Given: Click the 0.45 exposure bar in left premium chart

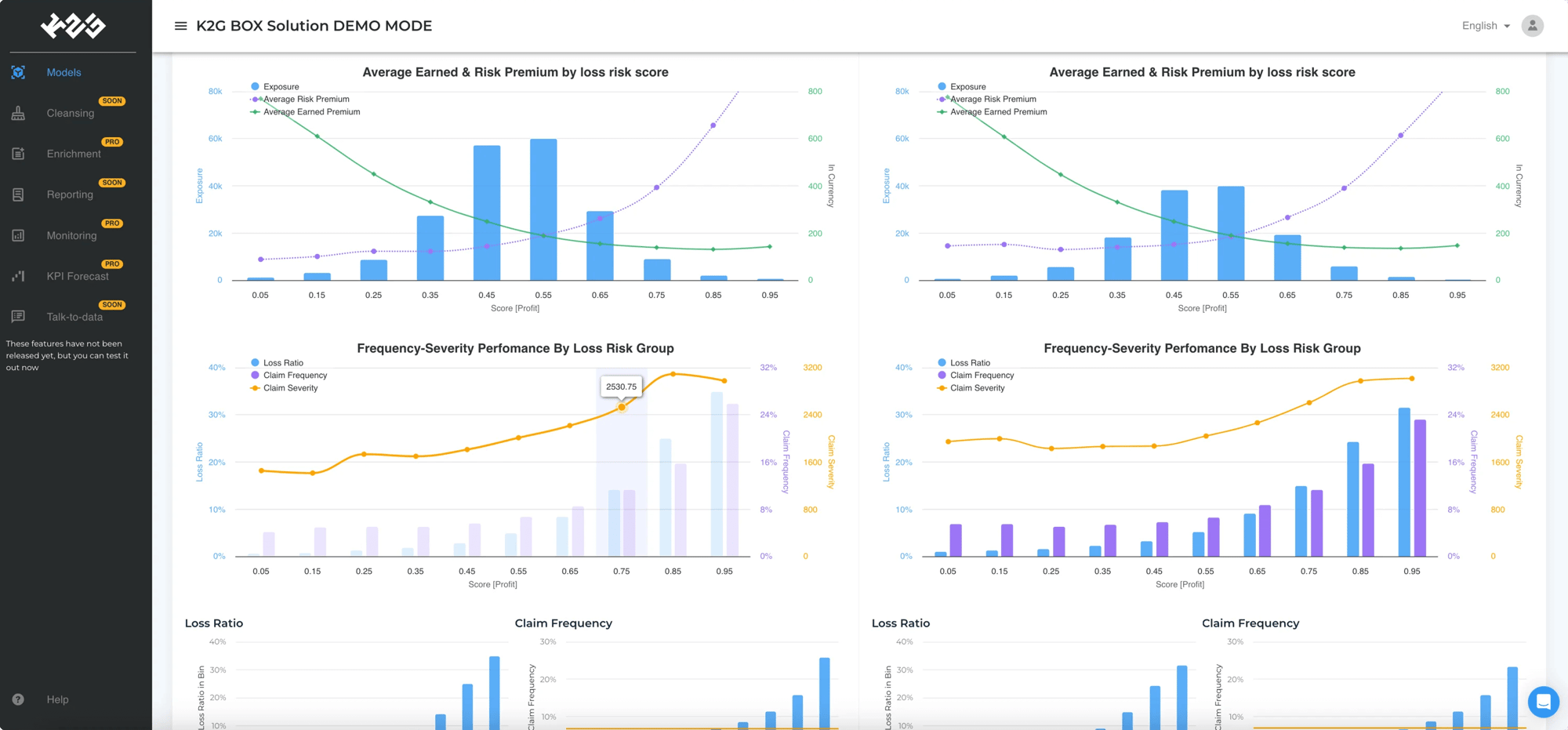Looking at the screenshot, I should pyautogui.click(x=487, y=212).
